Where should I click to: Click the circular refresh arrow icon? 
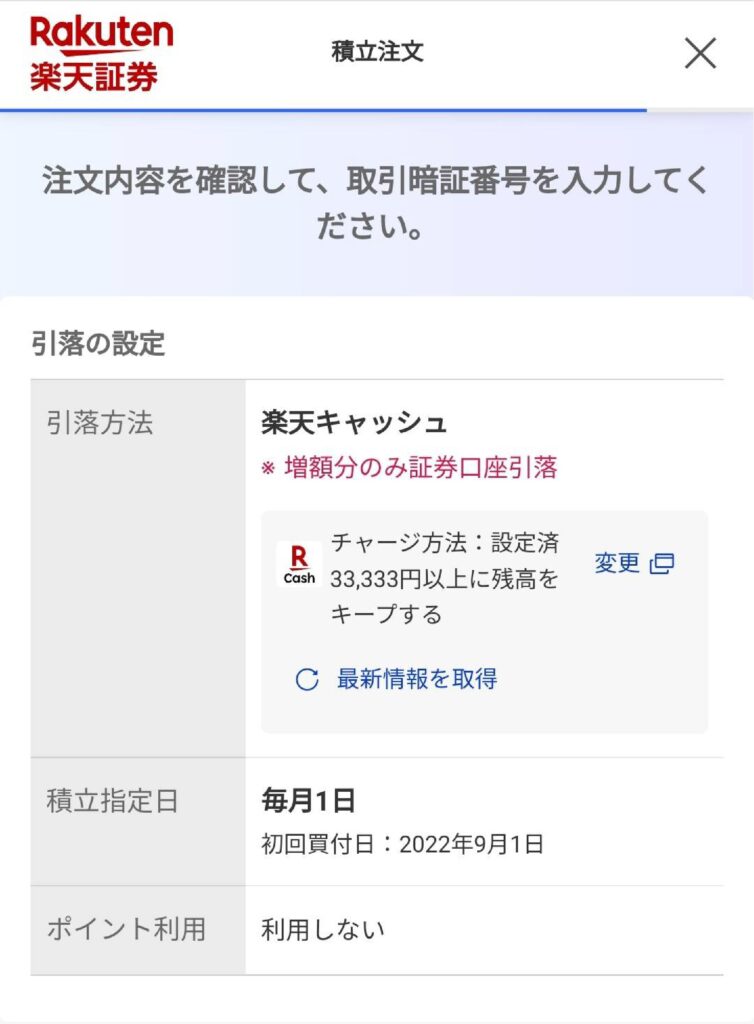click(307, 679)
